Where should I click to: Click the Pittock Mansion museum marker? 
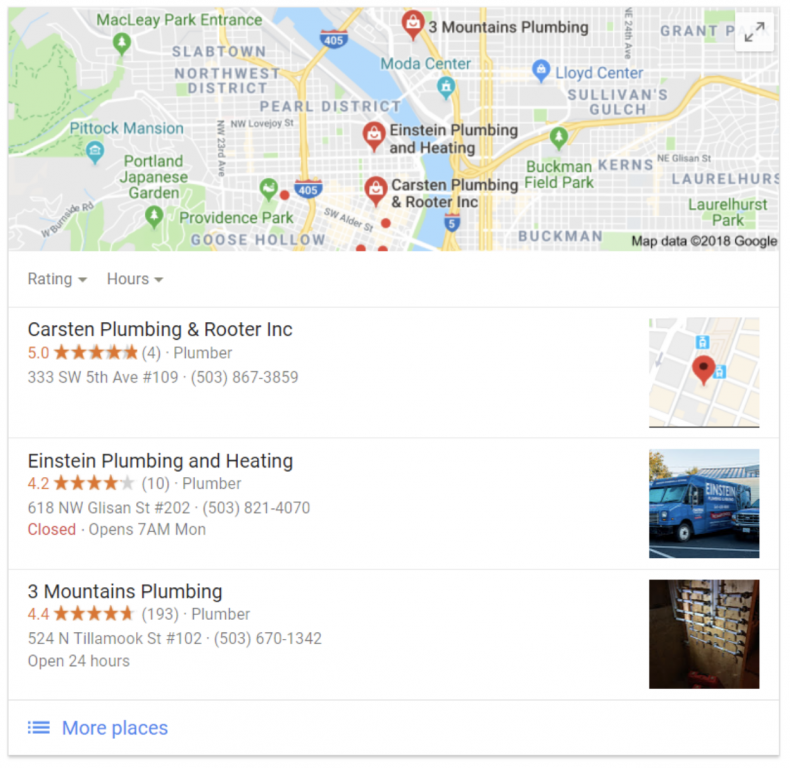tap(95, 152)
